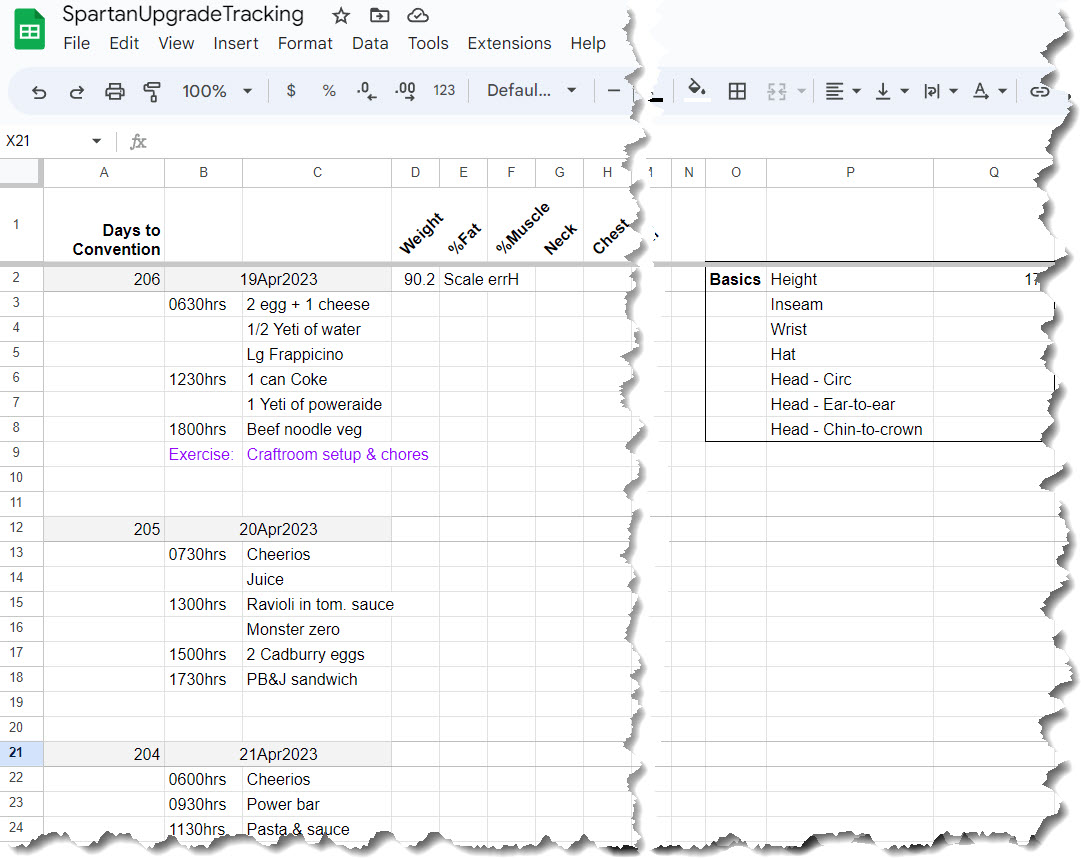
Task: Open text wrapping options
Action: coord(940,91)
